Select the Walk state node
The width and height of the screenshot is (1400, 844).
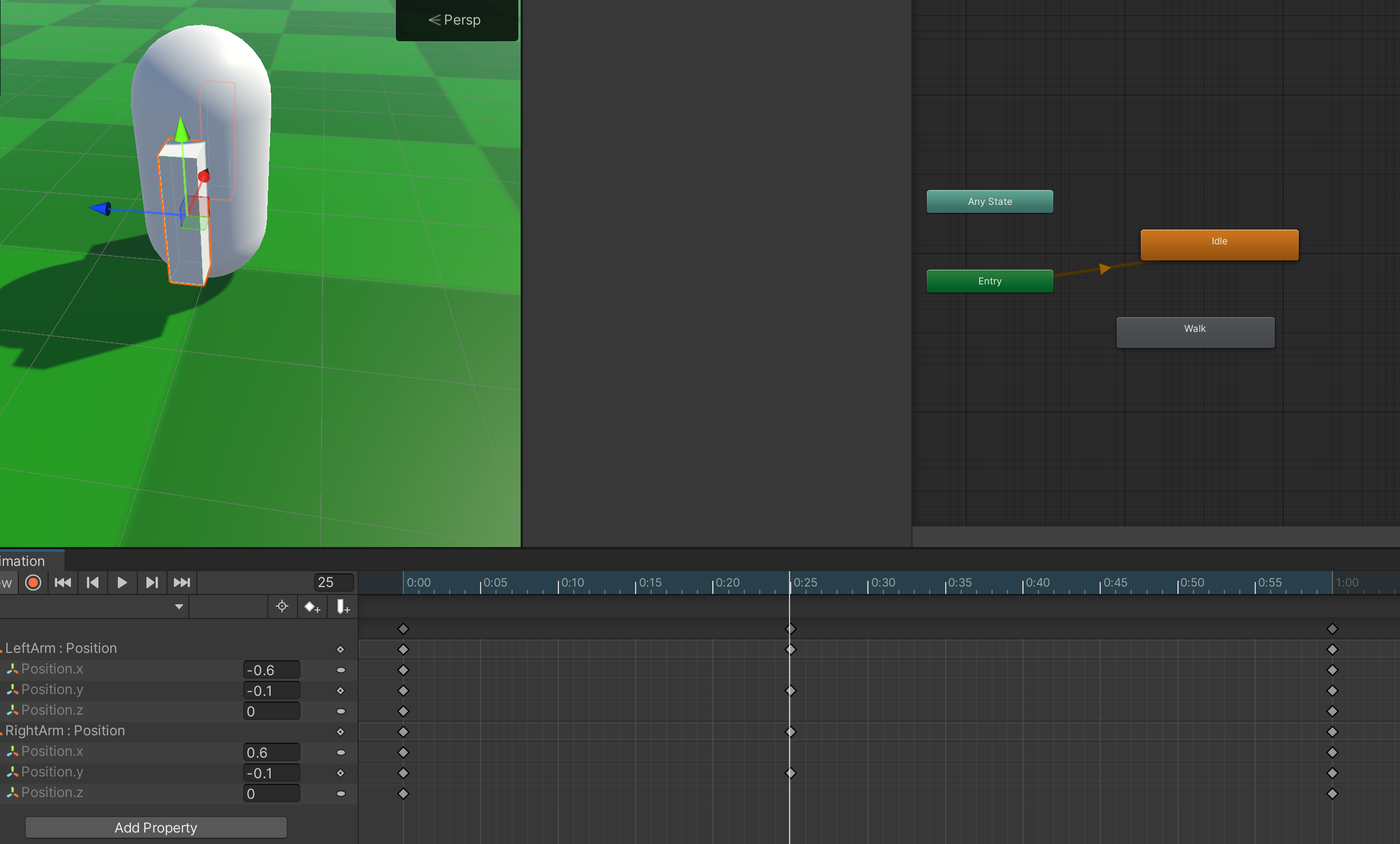(x=1195, y=332)
